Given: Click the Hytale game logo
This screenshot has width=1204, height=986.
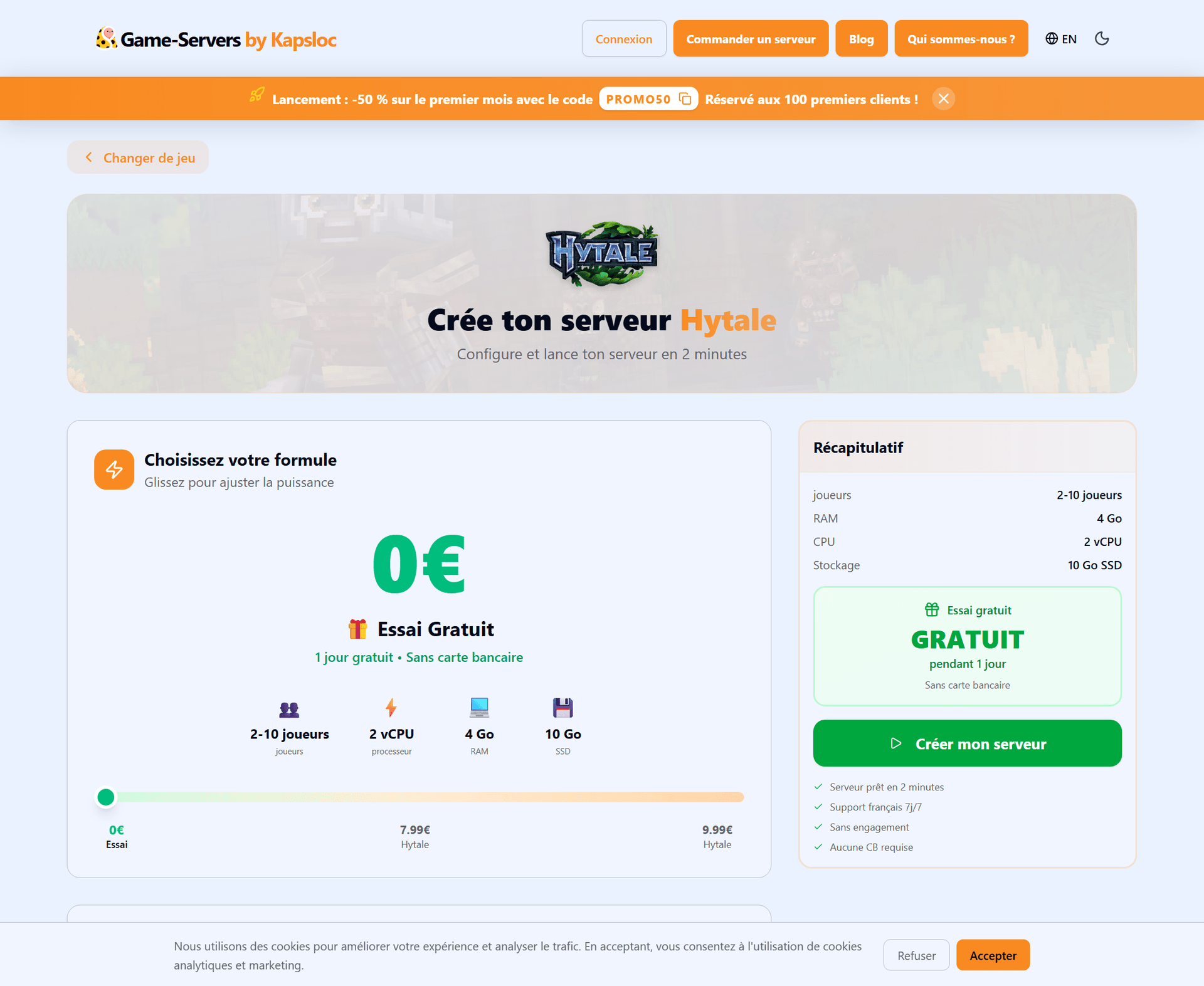Looking at the screenshot, I should tap(602, 253).
